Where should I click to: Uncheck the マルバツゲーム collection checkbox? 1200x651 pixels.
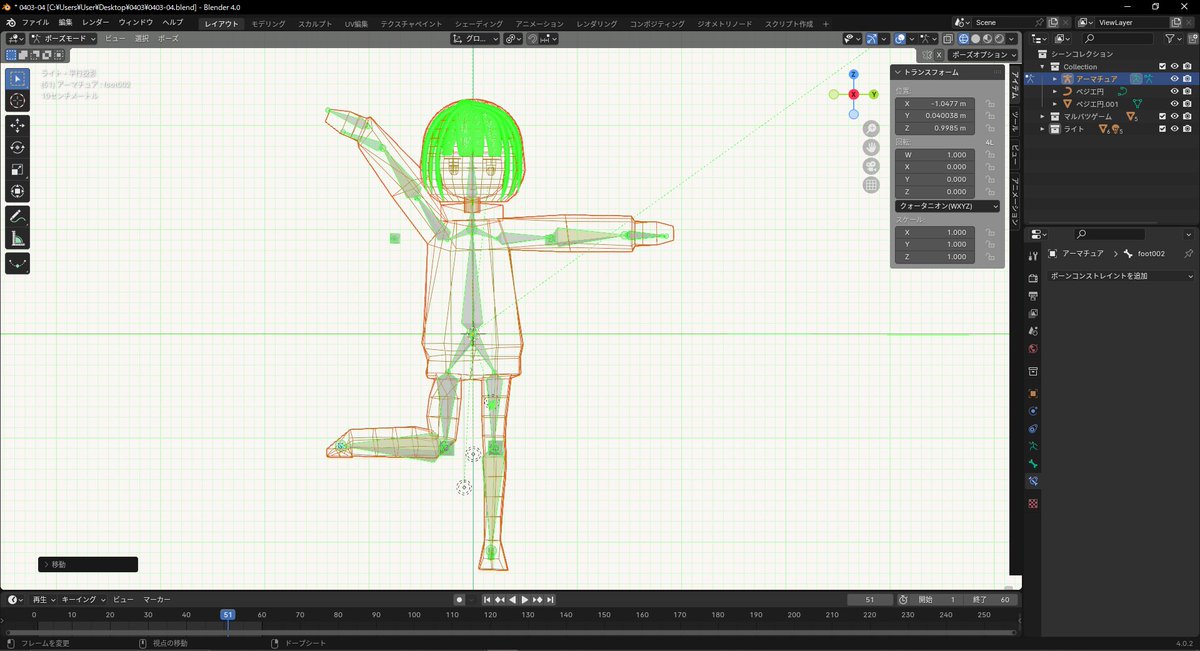pyautogui.click(x=1162, y=116)
